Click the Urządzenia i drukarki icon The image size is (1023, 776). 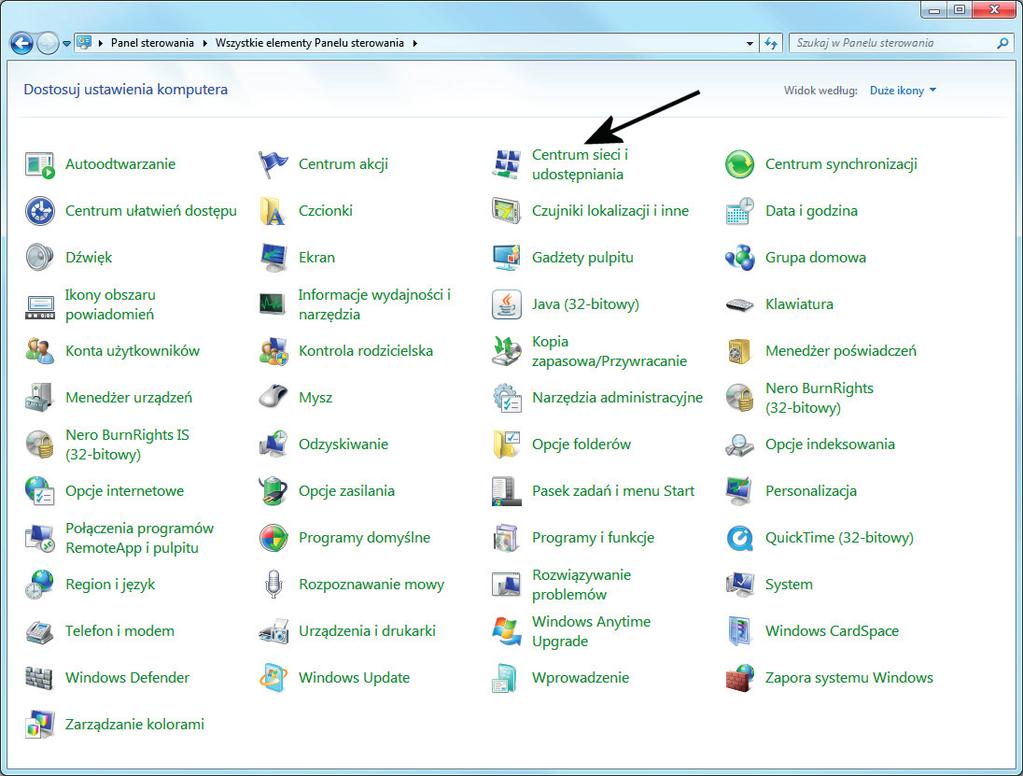273,631
